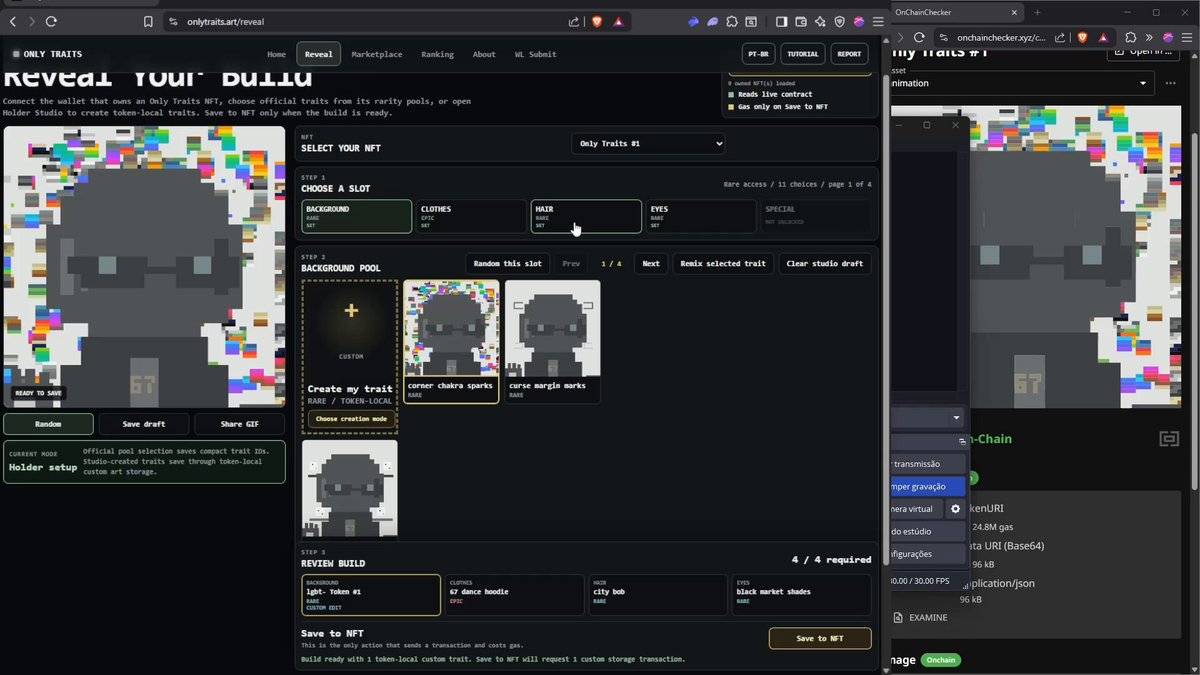Switch to the Marketplace nav tab
This screenshot has width=1200, height=675.
pos(377,54)
